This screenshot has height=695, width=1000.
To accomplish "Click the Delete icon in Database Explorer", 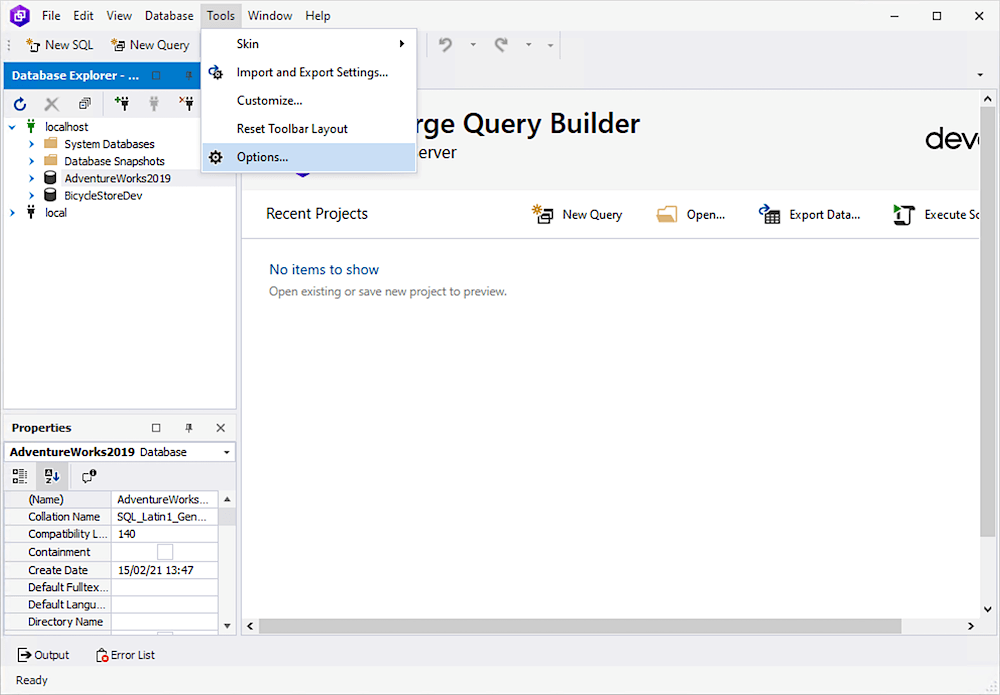I will [x=52, y=103].
